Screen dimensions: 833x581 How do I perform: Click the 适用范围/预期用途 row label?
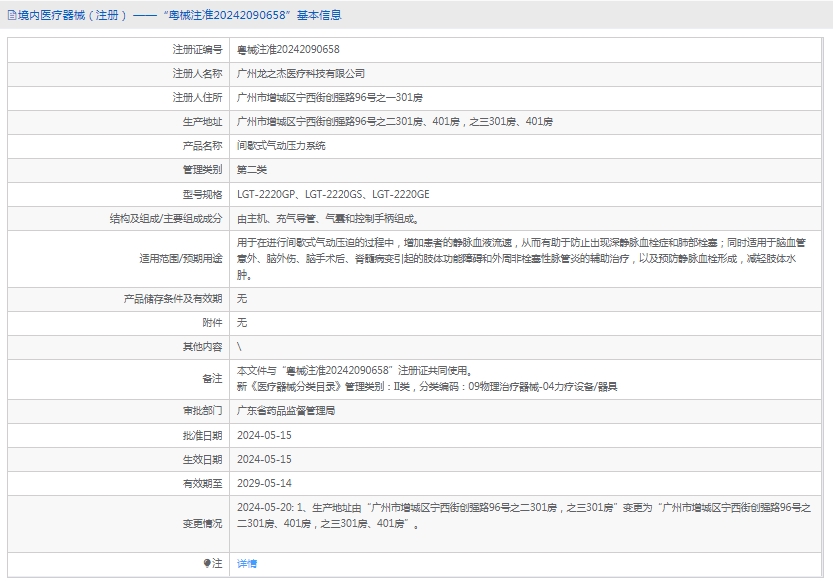(x=180, y=259)
